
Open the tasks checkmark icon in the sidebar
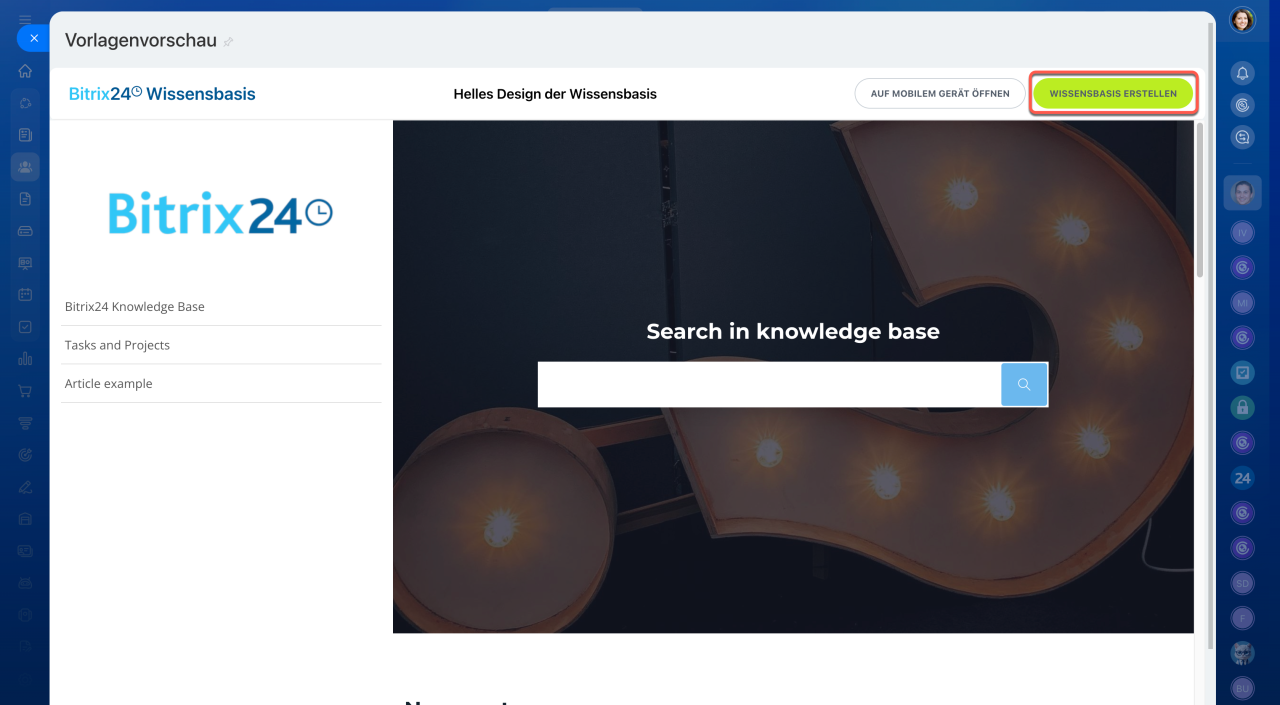pyautogui.click(x=25, y=327)
